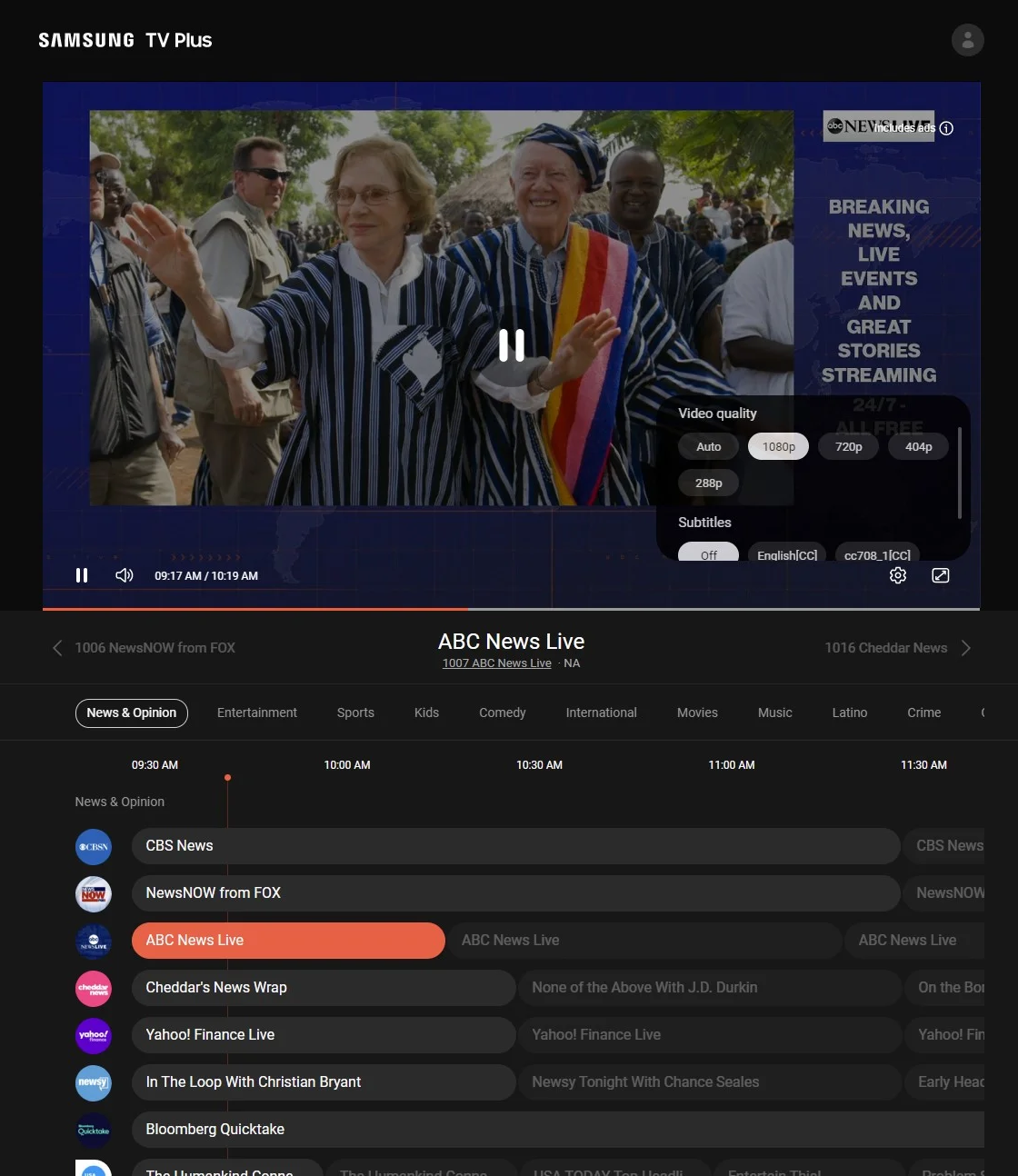The image size is (1018, 1176).
Task: Click the Samsung TV Plus logo
Action: 125,40
